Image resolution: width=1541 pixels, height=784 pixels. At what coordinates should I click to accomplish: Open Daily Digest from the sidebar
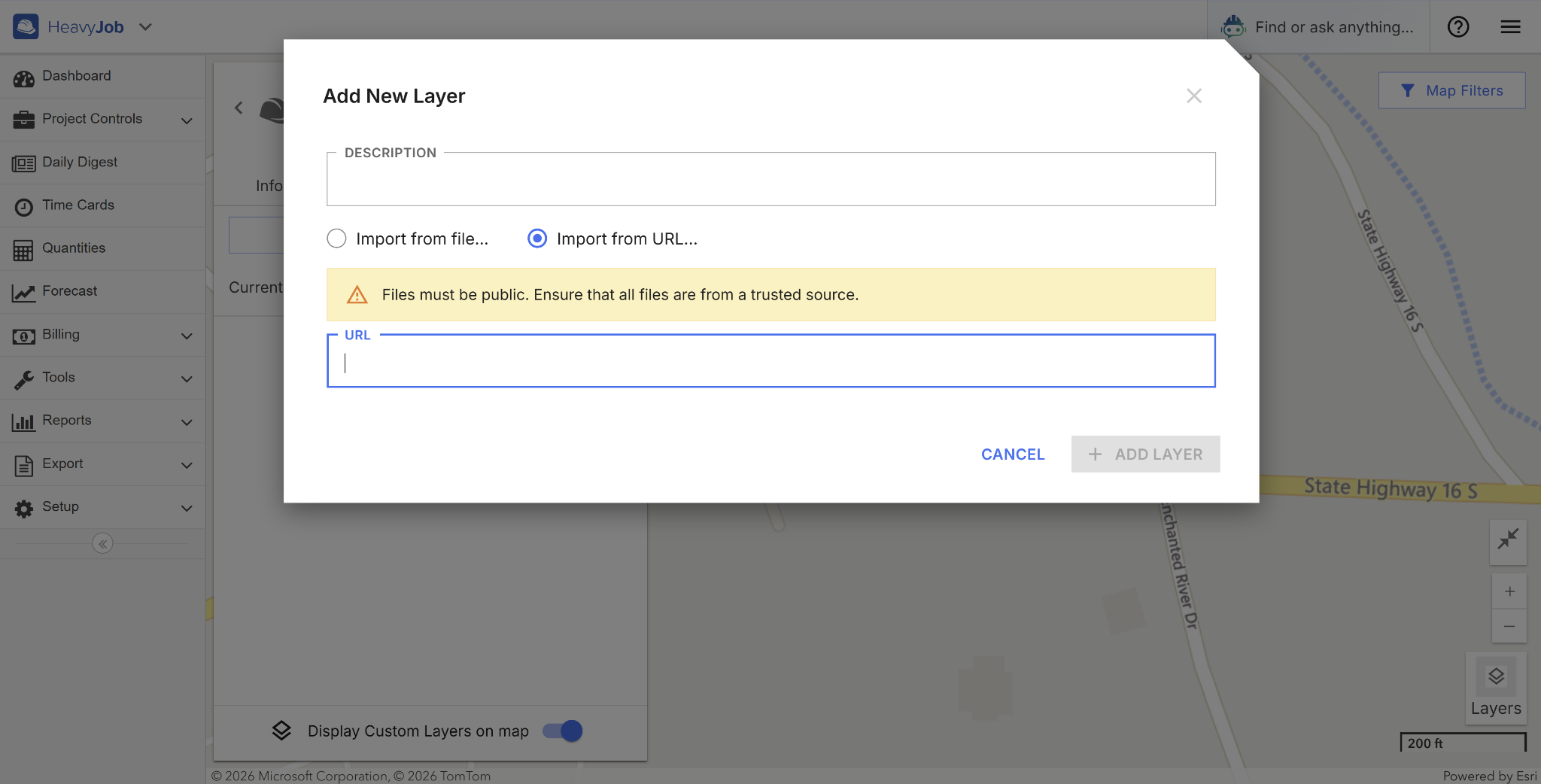coord(102,163)
